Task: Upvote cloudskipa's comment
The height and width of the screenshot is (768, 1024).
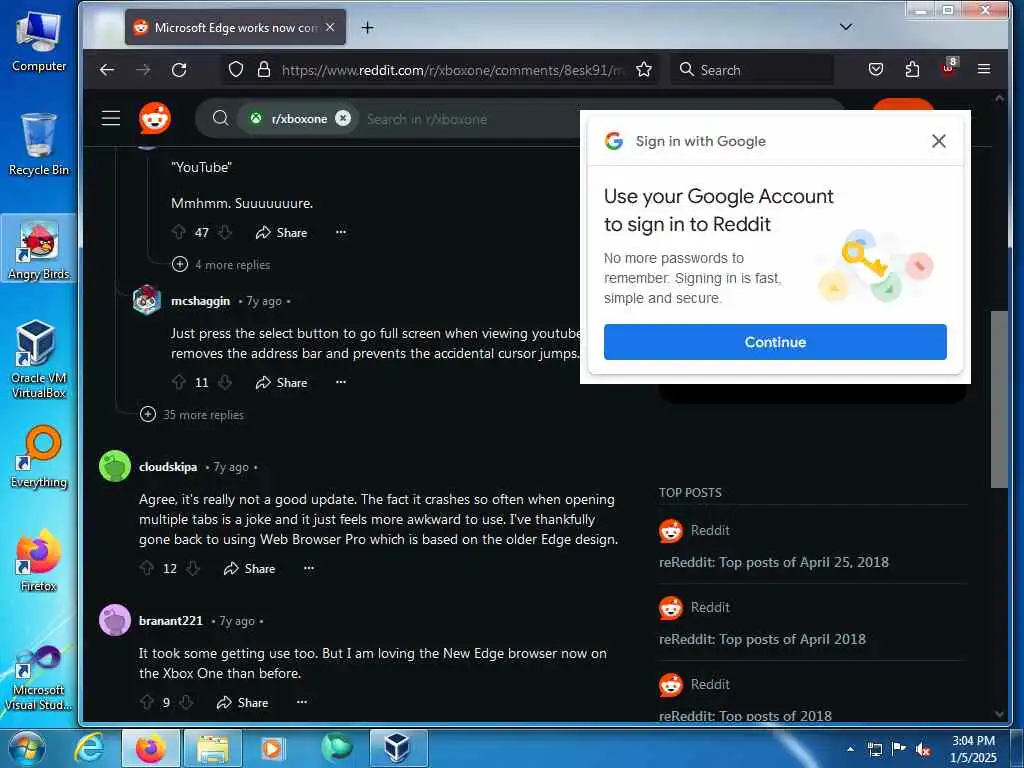Action: pos(147,569)
